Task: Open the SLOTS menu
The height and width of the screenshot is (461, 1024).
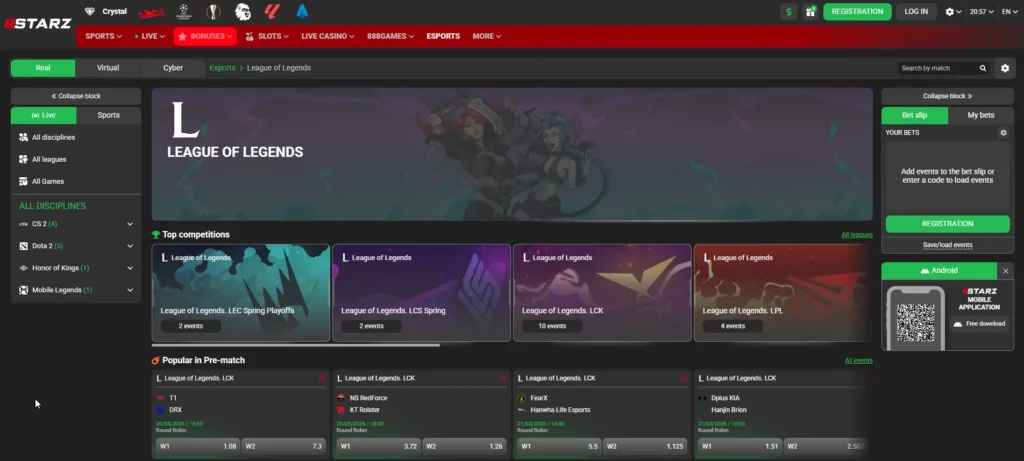Action: tap(266, 37)
